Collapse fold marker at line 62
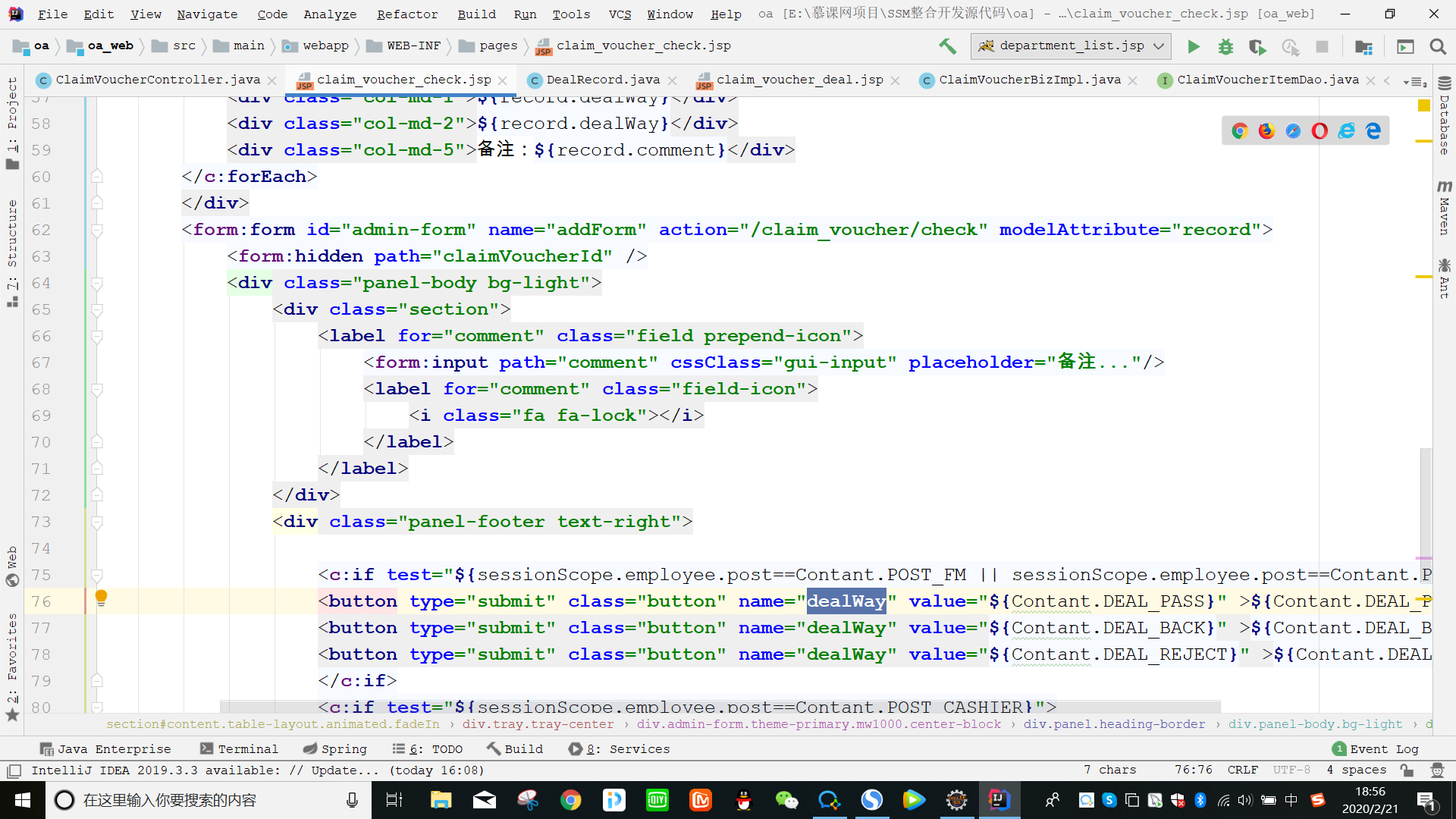Viewport: 1456px width, 819px height. [97, 230]
